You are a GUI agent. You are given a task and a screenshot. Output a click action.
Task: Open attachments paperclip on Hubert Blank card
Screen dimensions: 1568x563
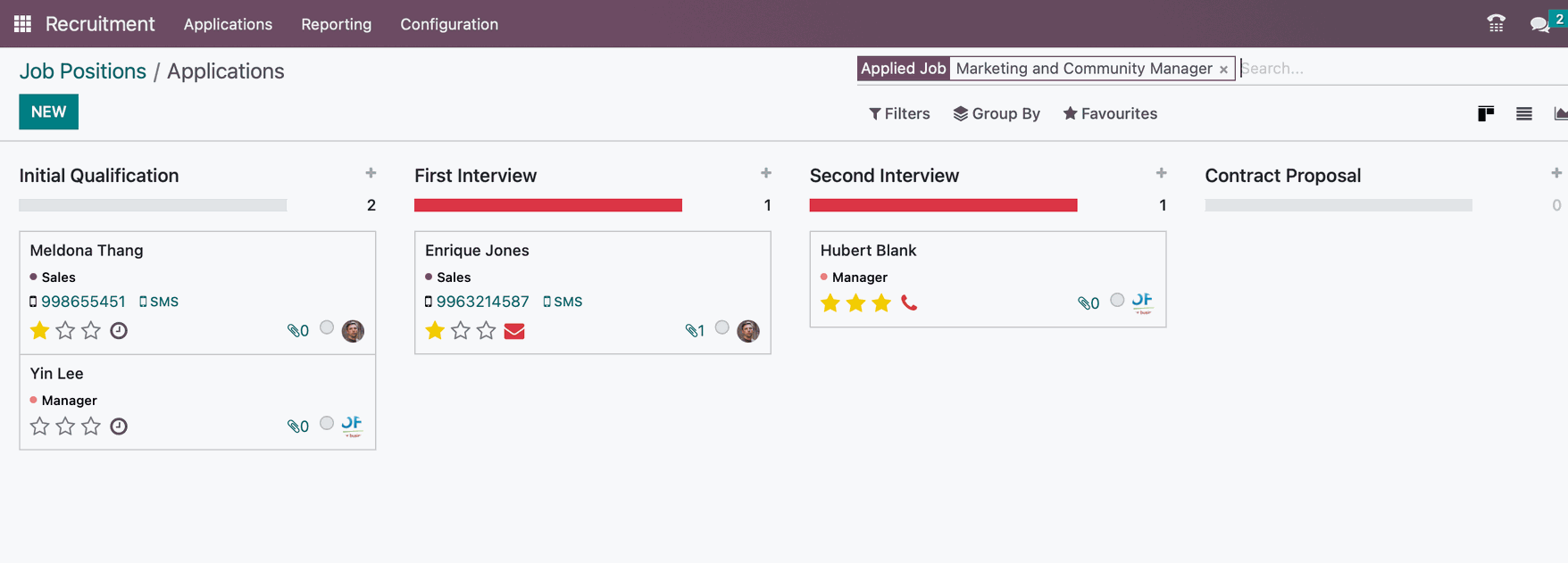[x=1088, y=303]
